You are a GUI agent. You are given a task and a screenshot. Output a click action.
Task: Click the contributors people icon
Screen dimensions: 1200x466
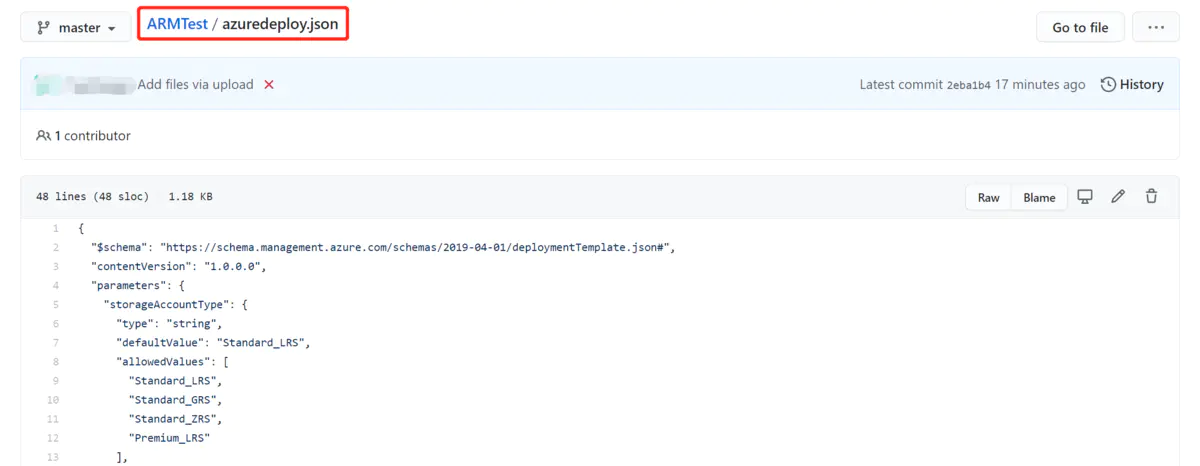(x=43, y=136)
